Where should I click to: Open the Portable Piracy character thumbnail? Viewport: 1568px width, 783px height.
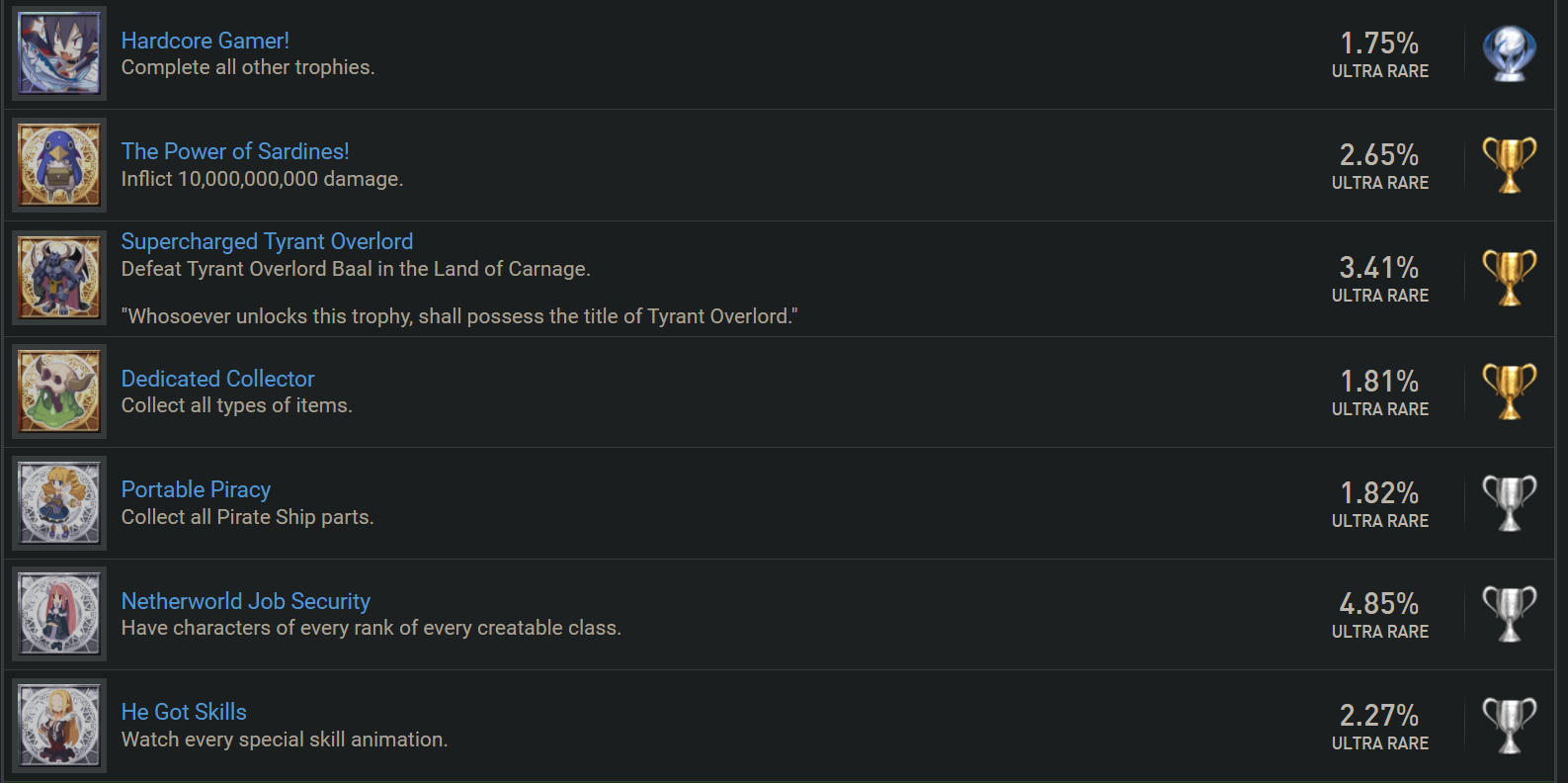coord(59,503)
